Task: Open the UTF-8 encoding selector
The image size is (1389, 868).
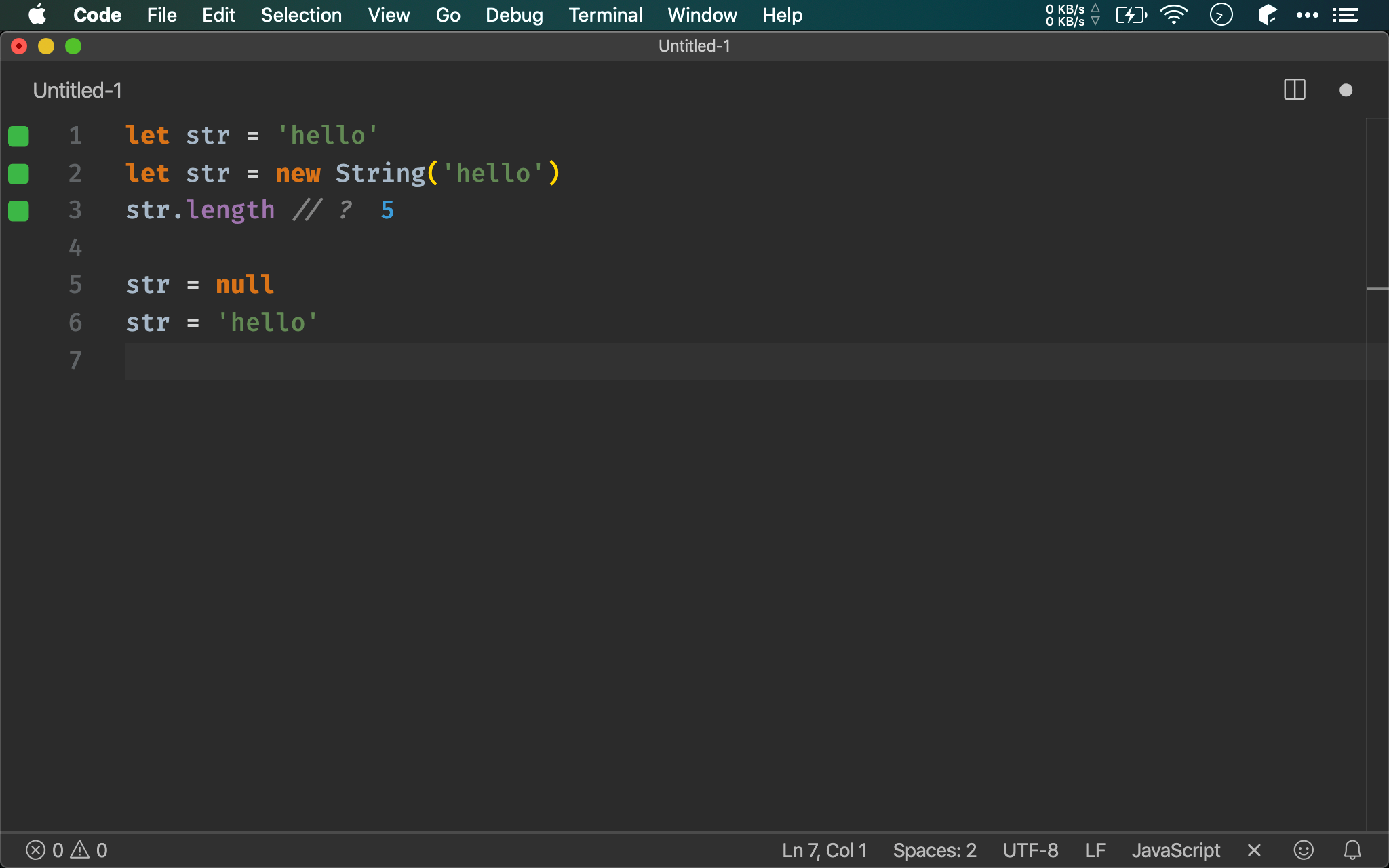Action: [1030, 850]
